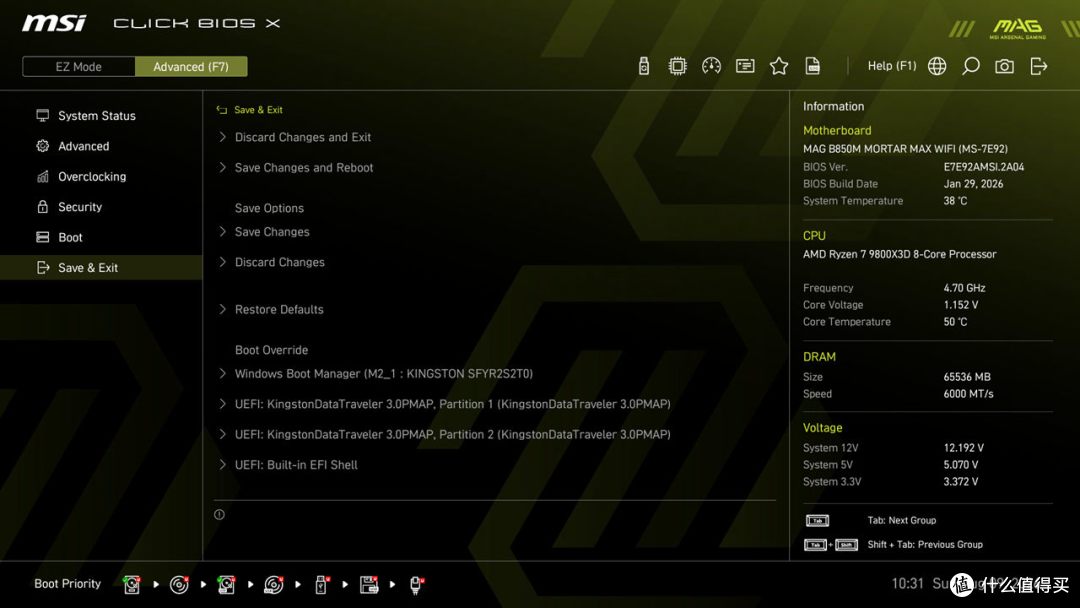The width and height of the screenshot is (1080, 608).
Task: Click the Boot Priority label
Action: (68, 584)
